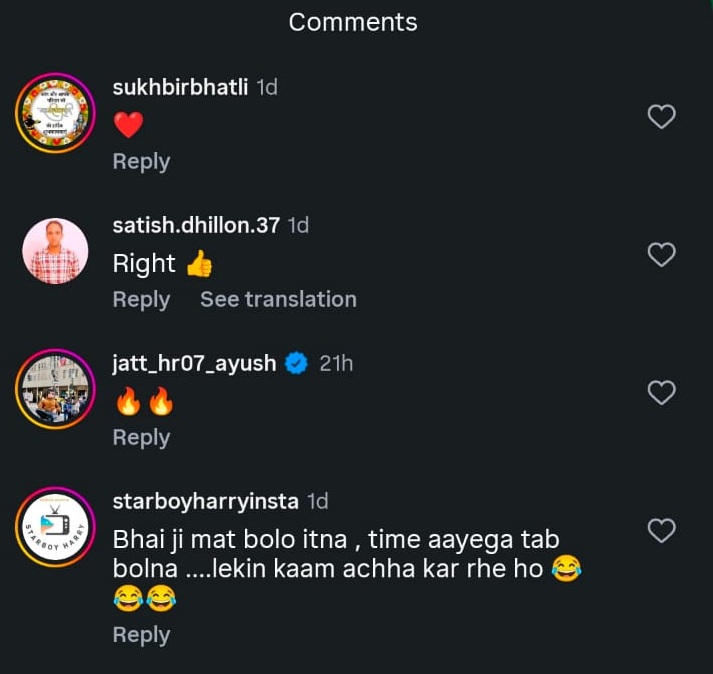Like sukhbirbhatli's heart comment
The image size is (713, 674).
pos(661,116)
